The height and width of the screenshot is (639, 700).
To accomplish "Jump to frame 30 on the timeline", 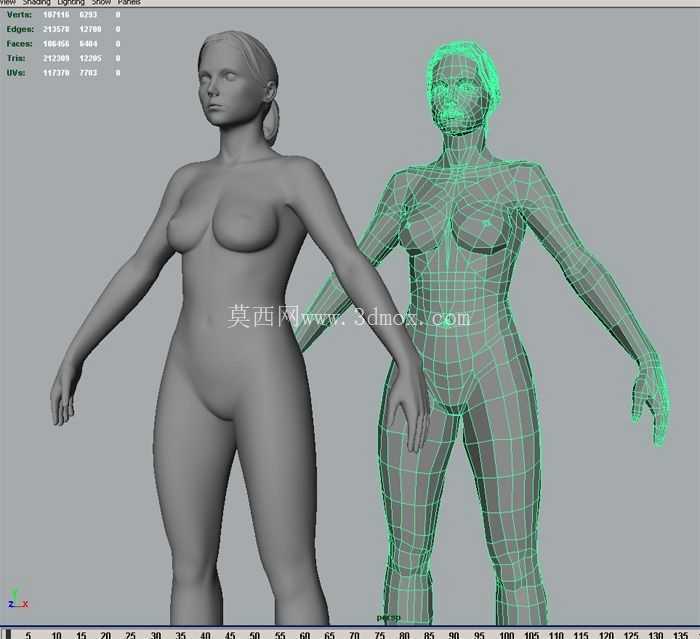I will point(155,635).
